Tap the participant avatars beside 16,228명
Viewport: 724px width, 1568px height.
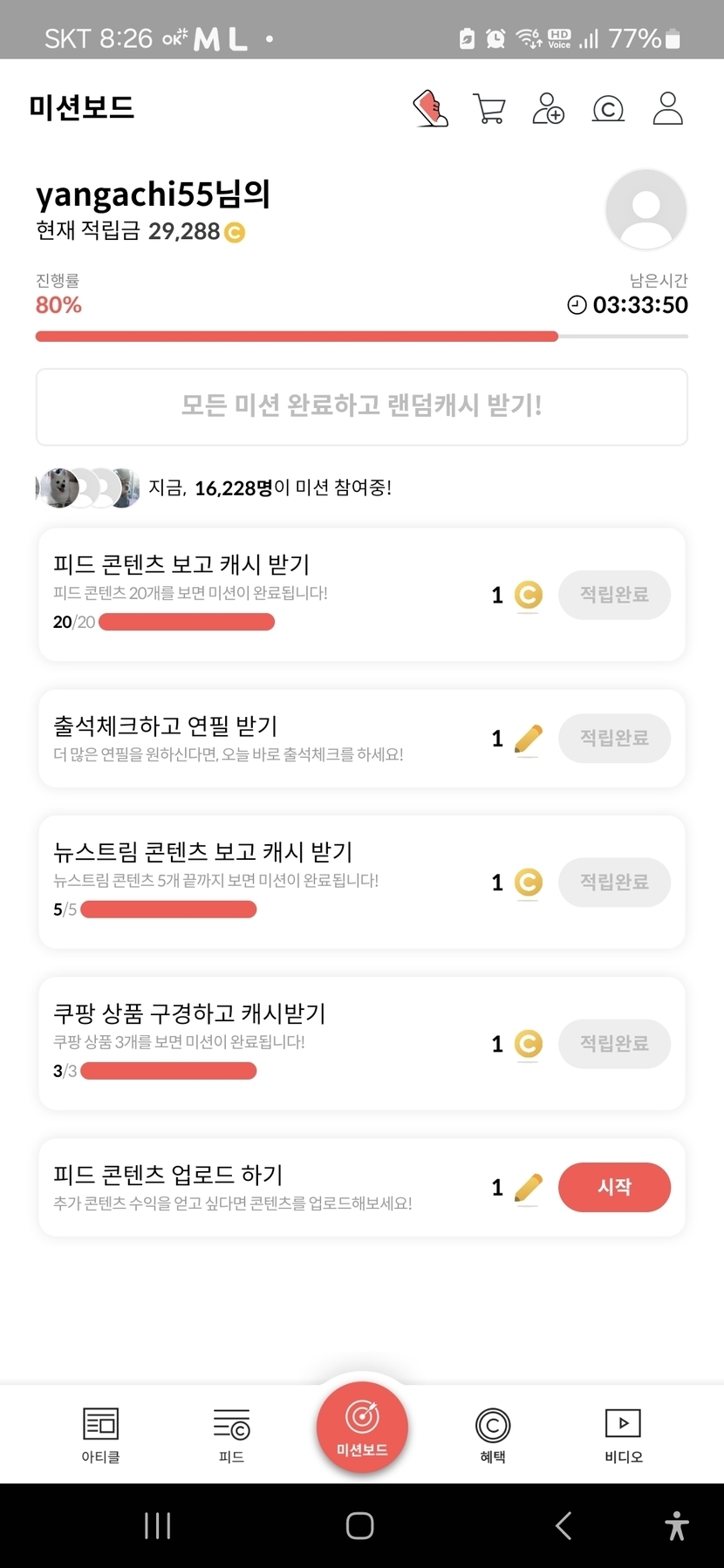87,487
